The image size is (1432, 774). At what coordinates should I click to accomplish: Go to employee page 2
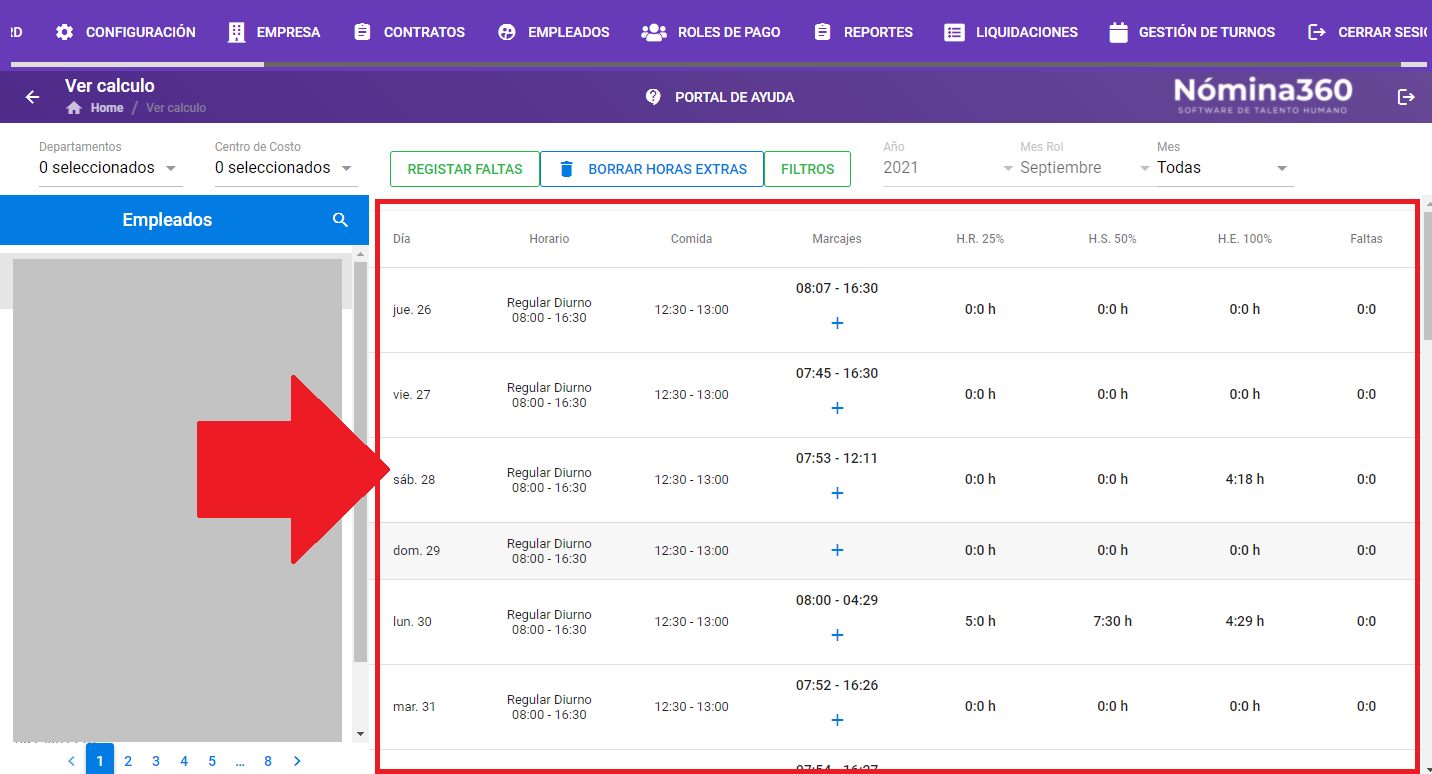128,761
